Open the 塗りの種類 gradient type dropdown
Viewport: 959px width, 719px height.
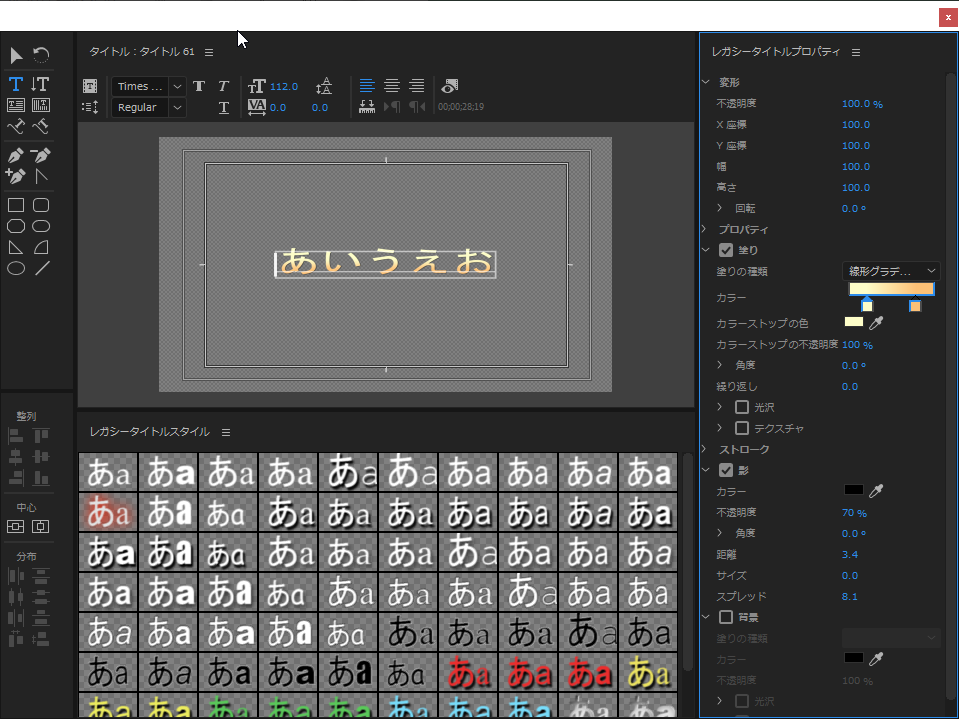(x=891, y=270)
